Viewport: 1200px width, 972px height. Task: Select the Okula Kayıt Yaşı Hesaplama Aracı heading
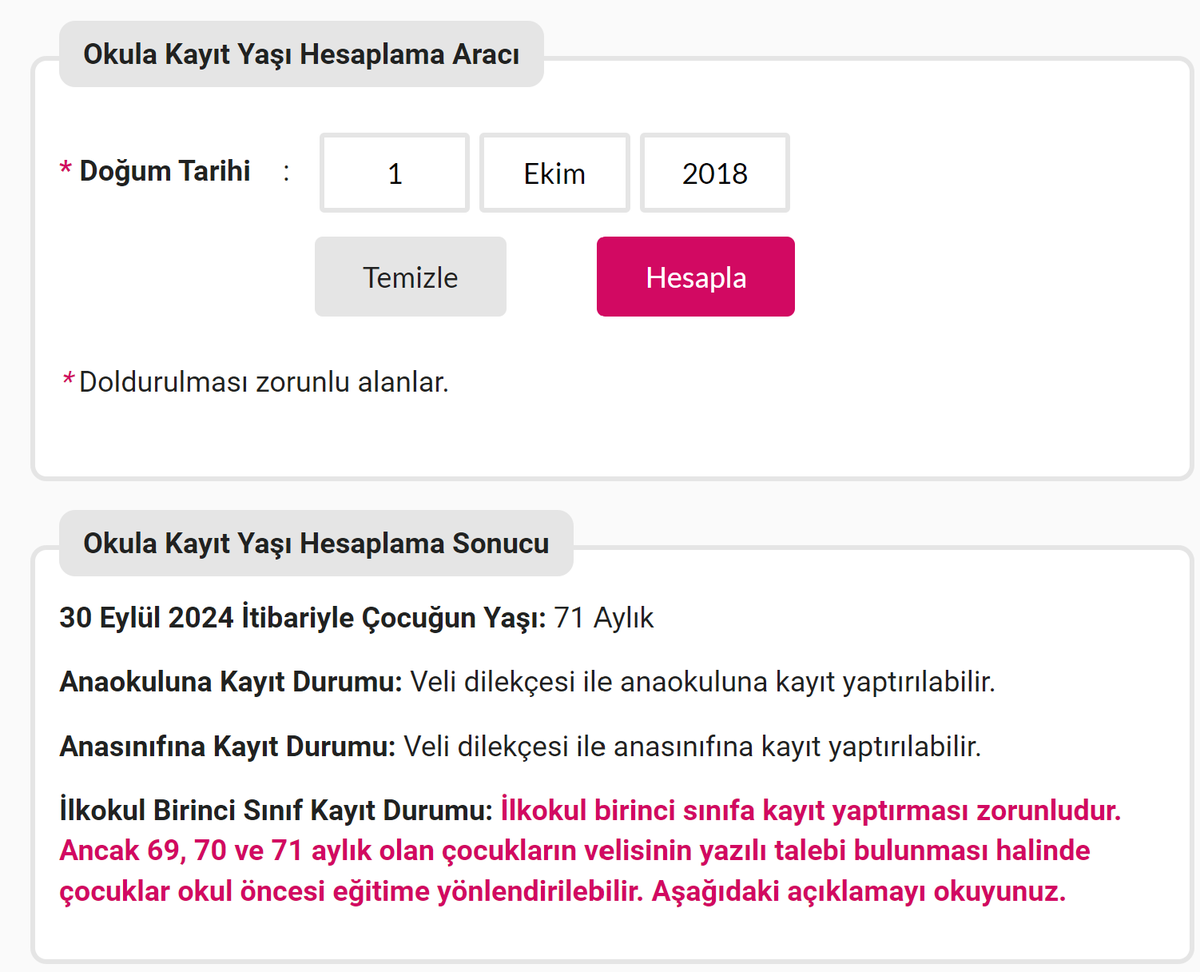click(x=301, y=54)
